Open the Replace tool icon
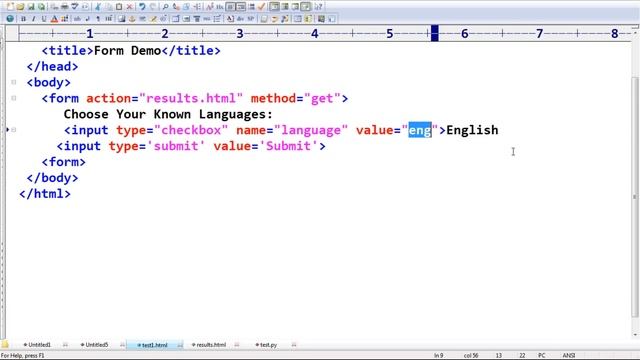640x360 pixels. coord(176,7)
